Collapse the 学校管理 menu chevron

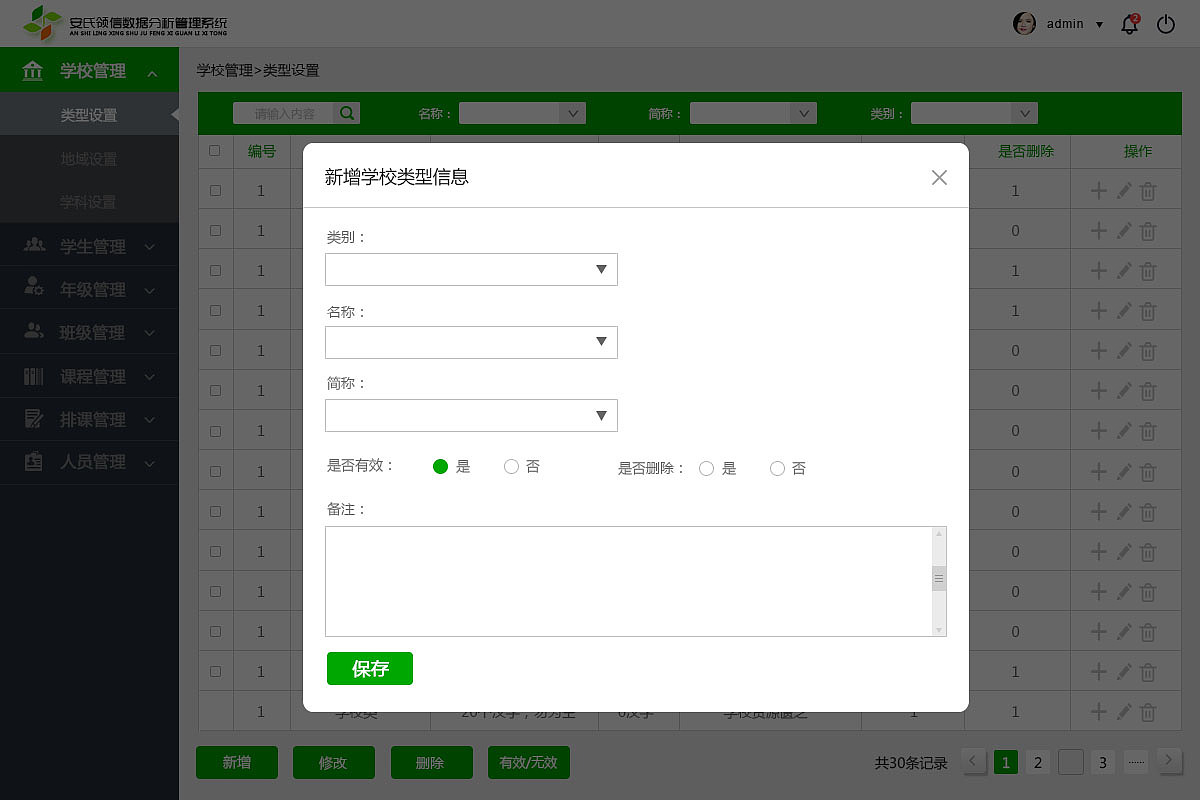152,73
